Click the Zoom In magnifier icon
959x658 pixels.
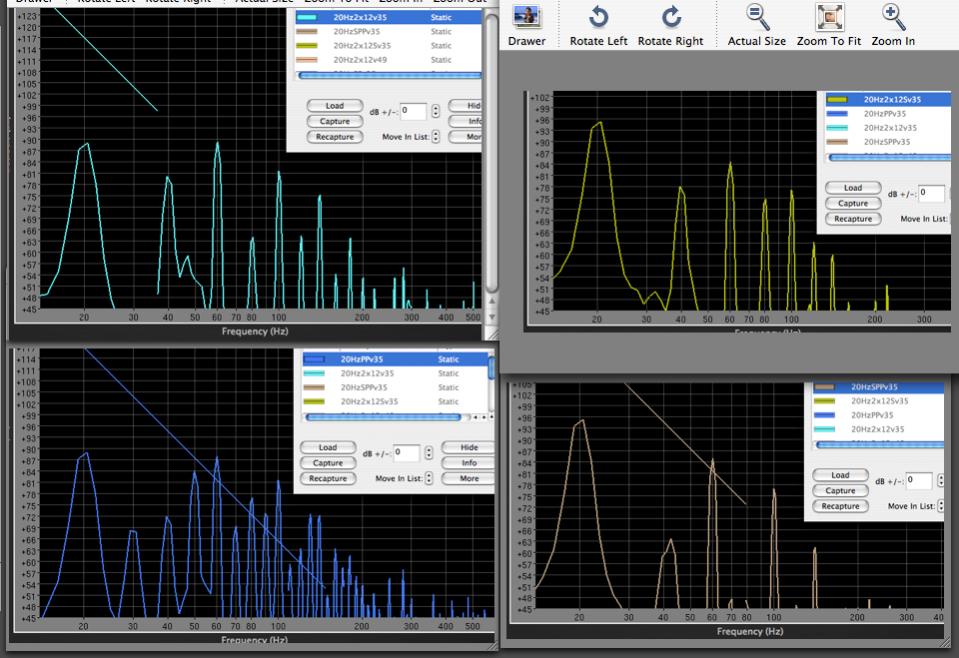pyautogui.click(x=893, y=17)
